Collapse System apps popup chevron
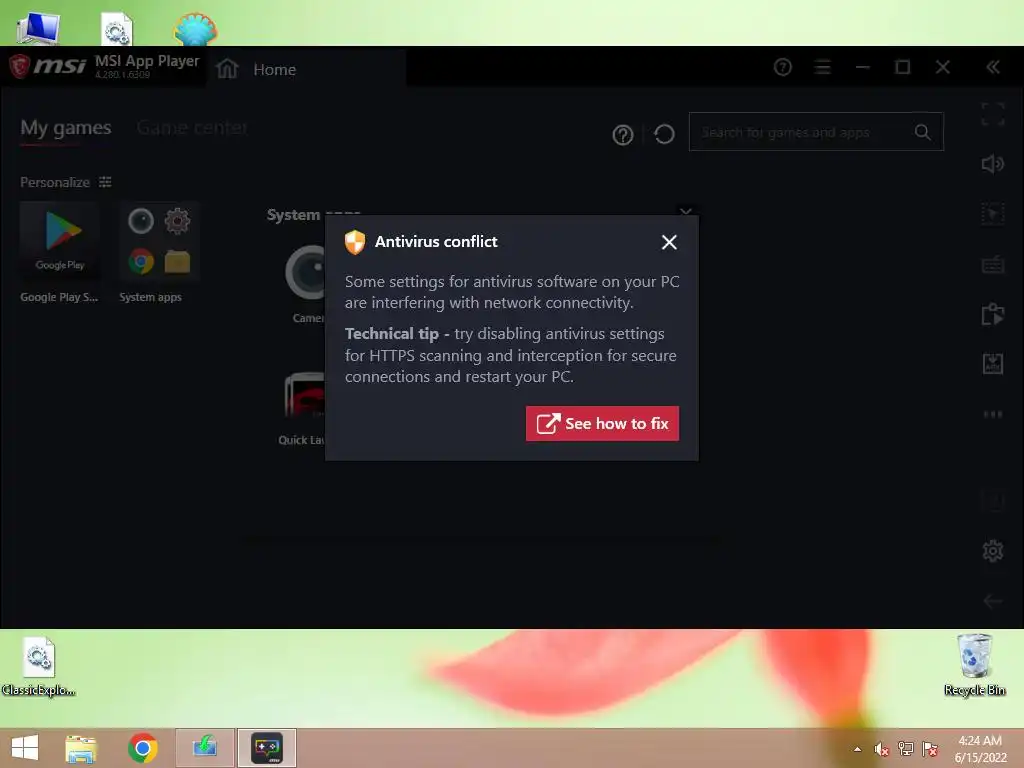 685,212
